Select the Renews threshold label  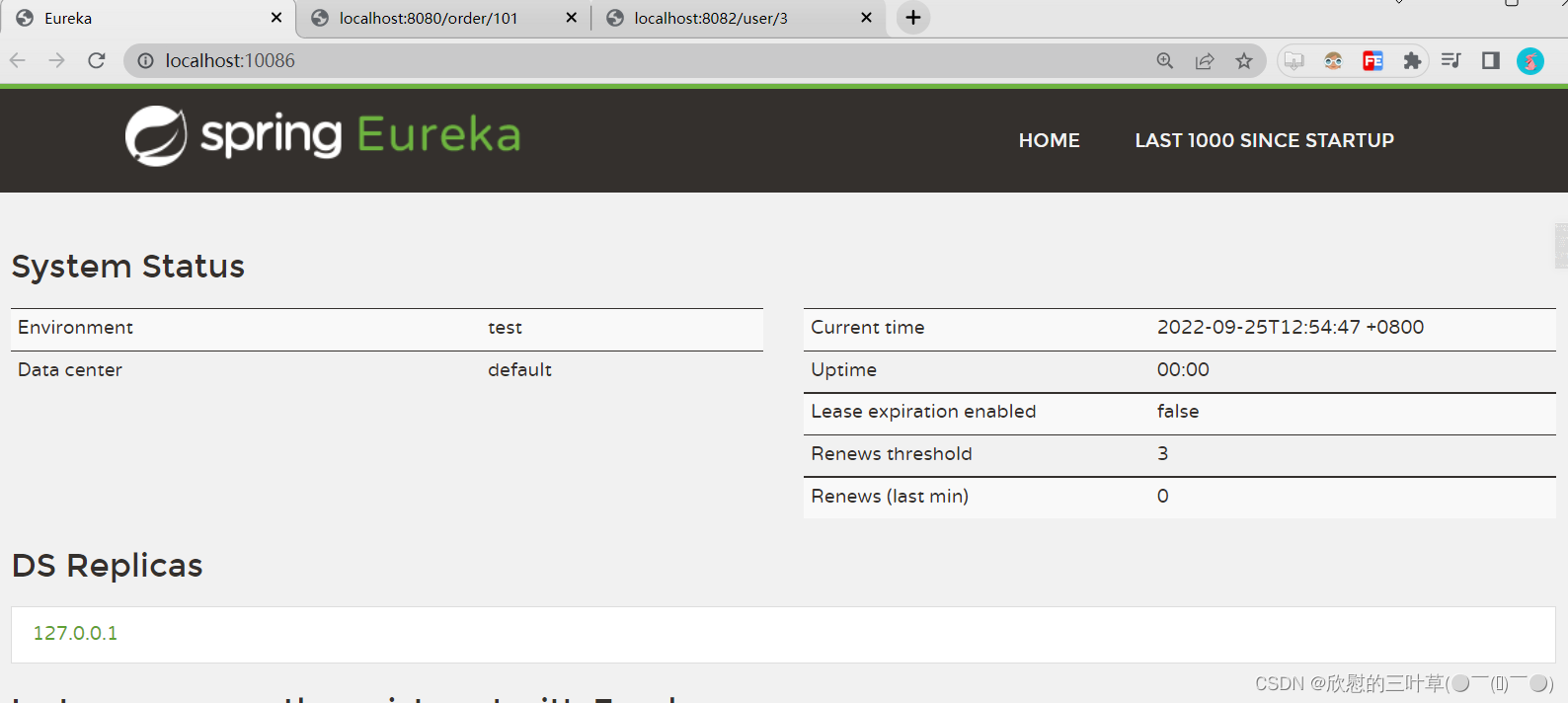(x=892, y=454)
